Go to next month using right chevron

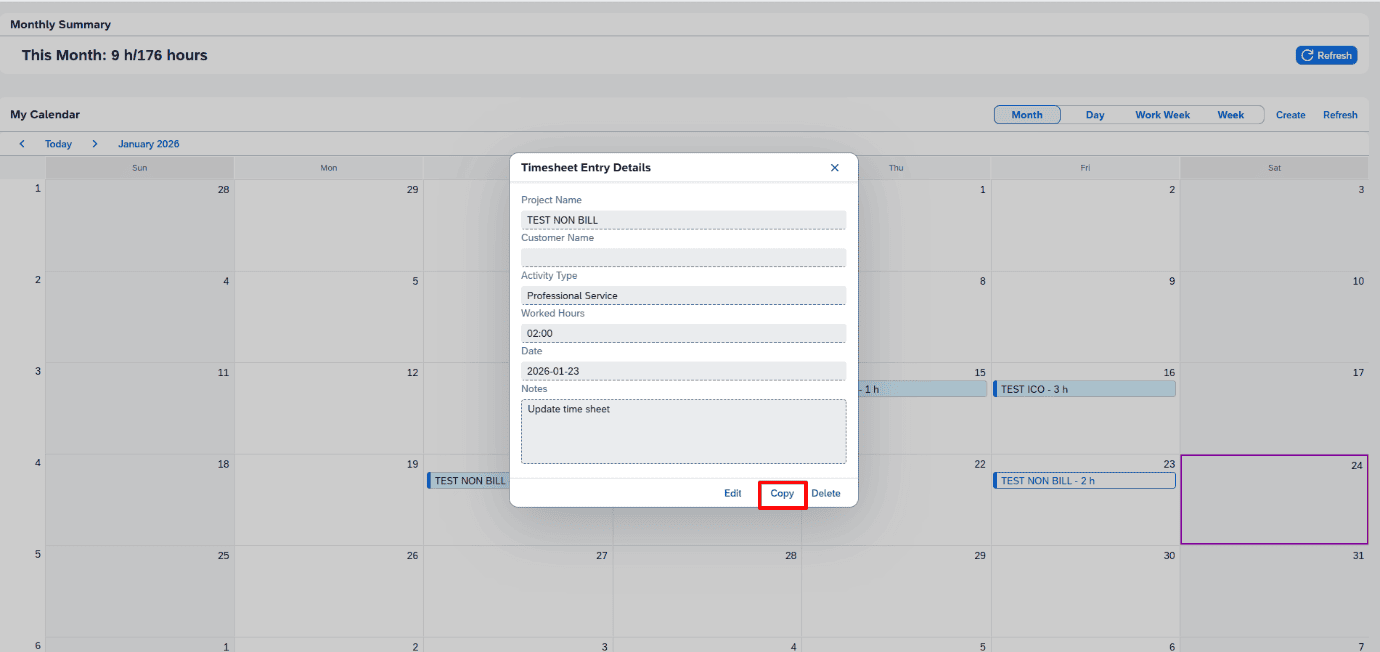click(95, 144)
